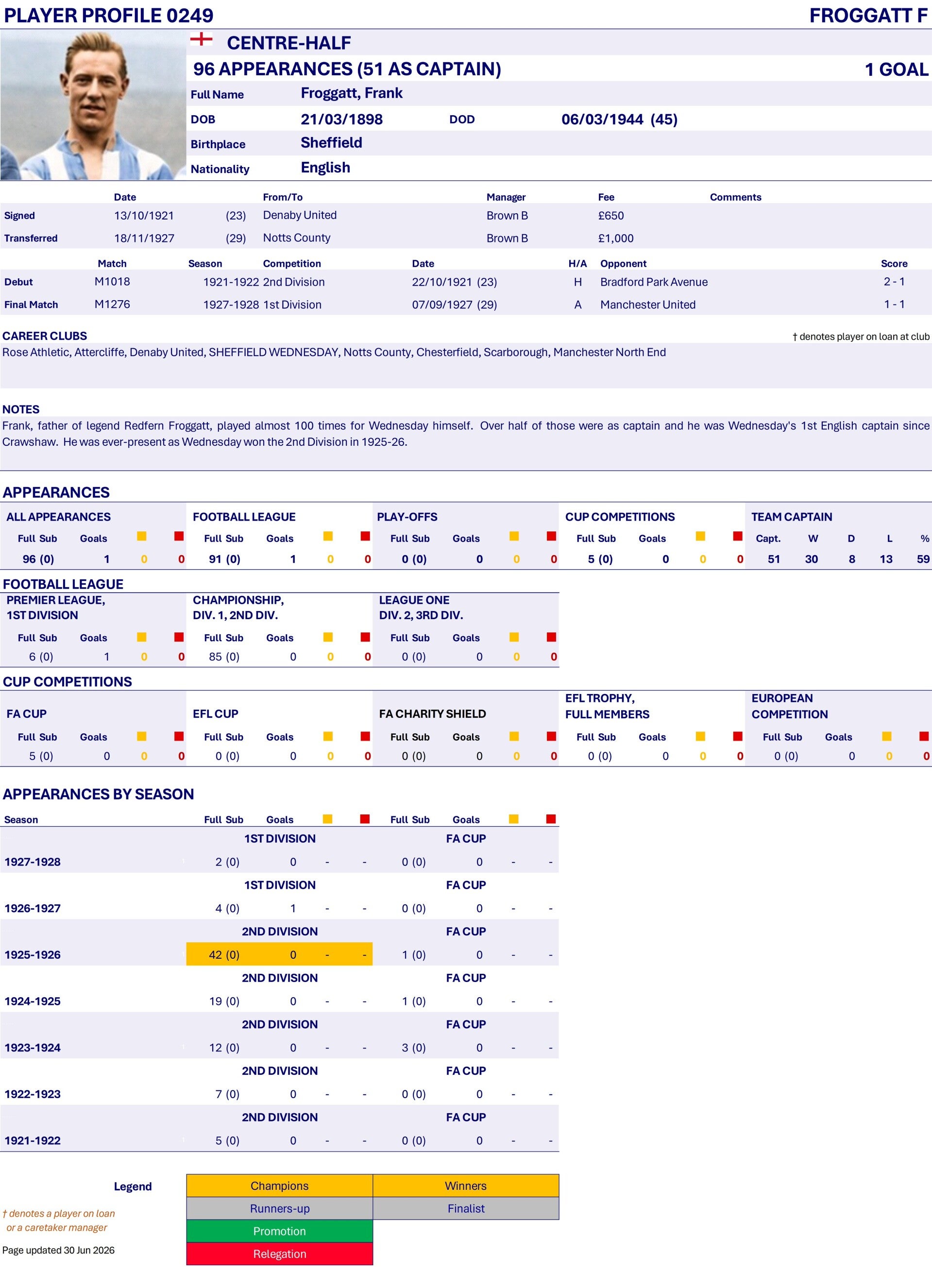
Task: Click the red card icon under Play-Offs
Action: click(551, 536)
